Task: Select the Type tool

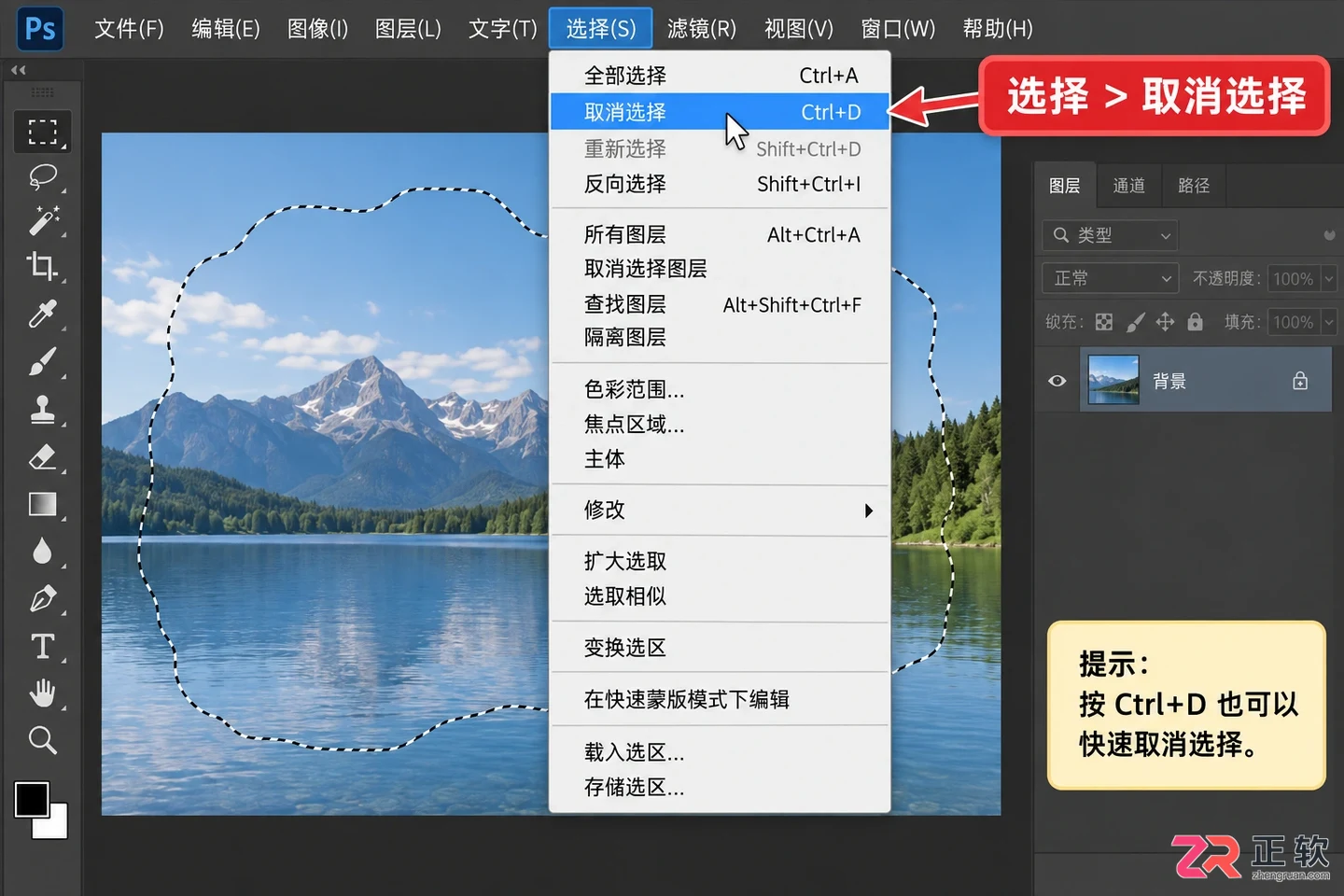Action: [42, 646]
